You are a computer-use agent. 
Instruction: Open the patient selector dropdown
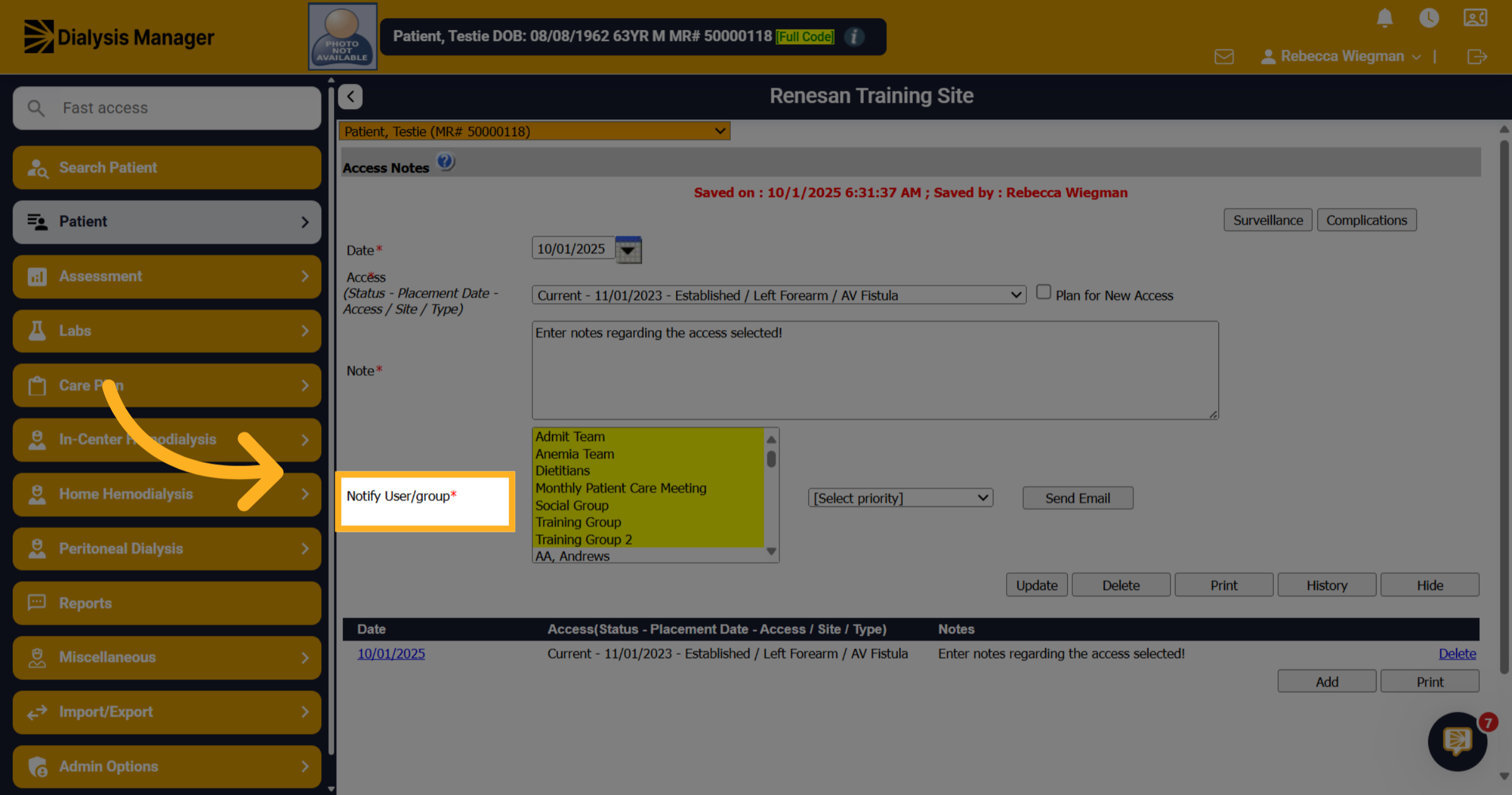click(x=534, y=131)
